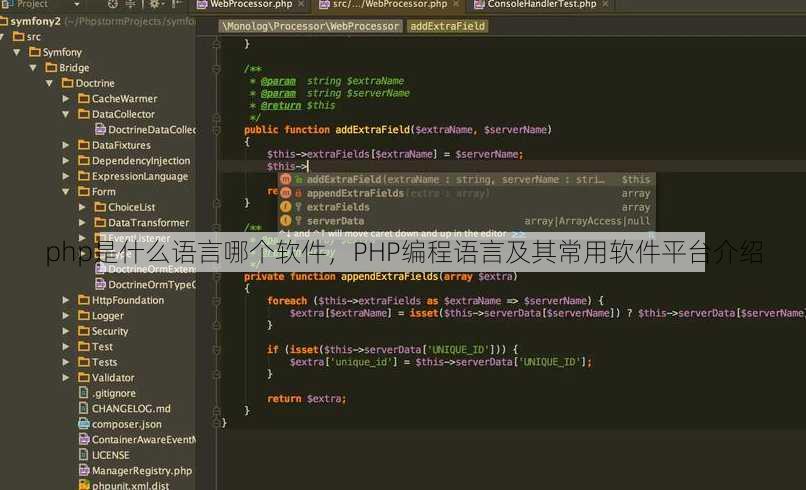Choose extraFields field completion suggestion
This screenshot has height=490, width=806.
click(466, 207)
